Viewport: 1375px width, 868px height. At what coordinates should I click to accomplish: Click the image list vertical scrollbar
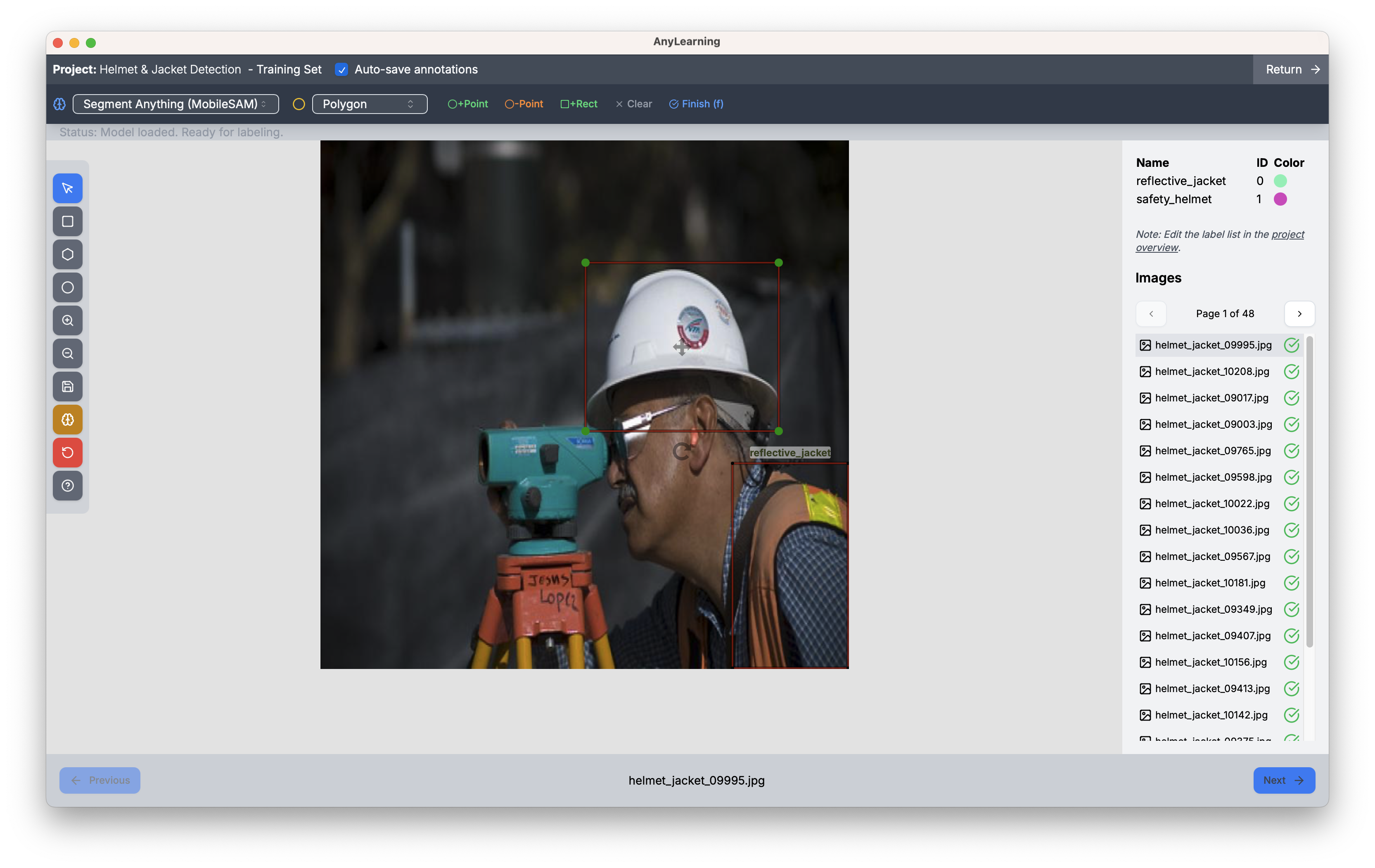tap(1309, 491)
